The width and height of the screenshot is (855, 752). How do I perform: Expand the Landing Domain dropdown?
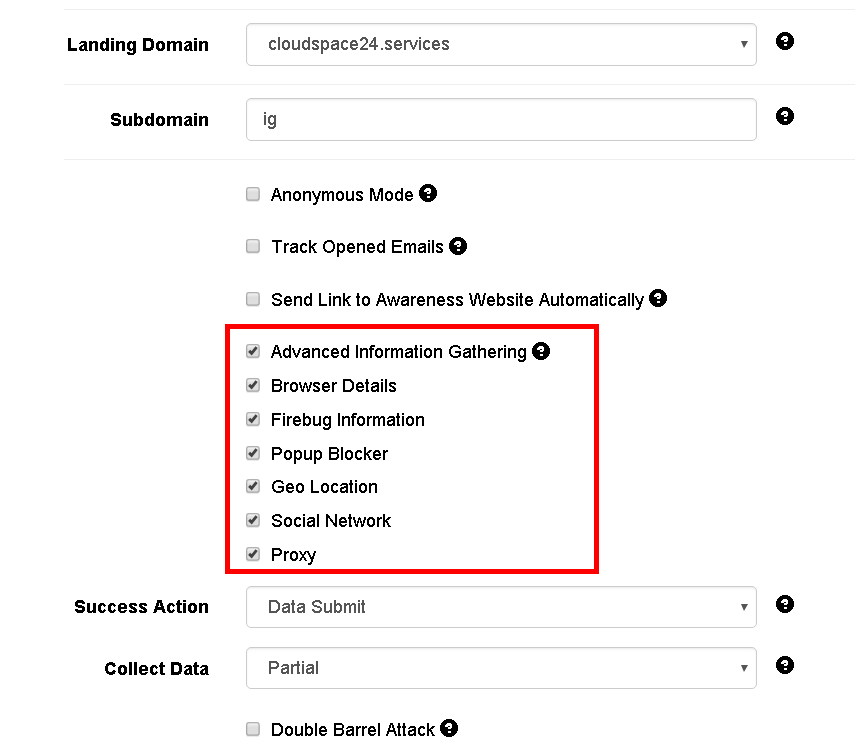tap(501, 44)
